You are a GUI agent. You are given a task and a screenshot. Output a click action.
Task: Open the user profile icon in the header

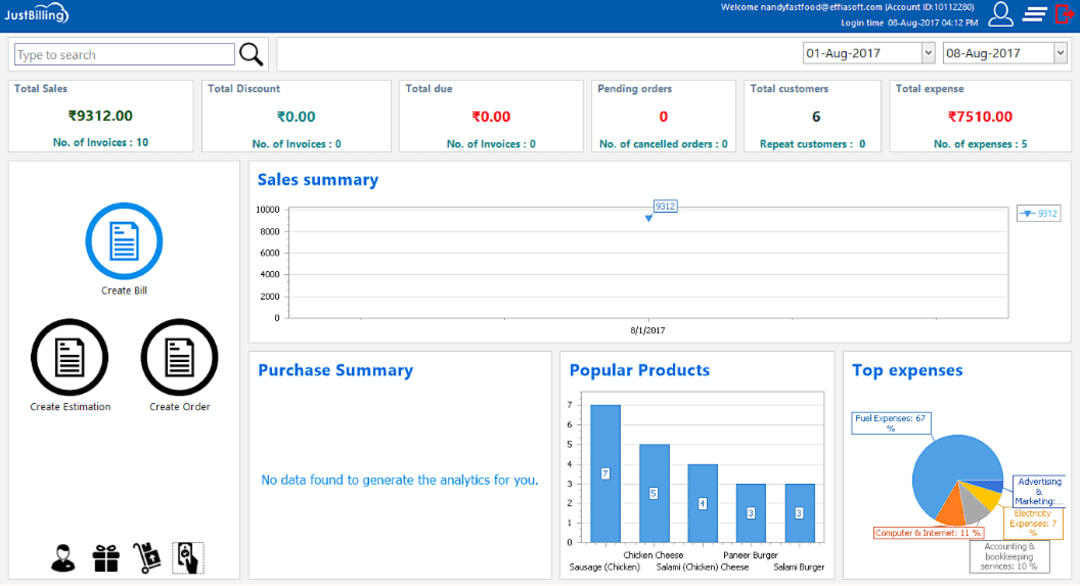1000,14
